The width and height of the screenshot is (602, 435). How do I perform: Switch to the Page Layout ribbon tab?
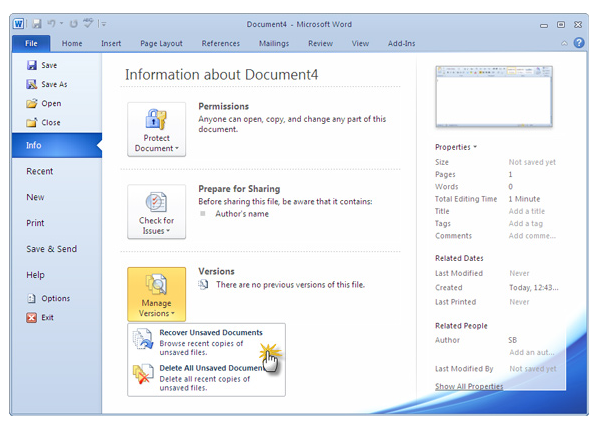(x=161, y=43)
